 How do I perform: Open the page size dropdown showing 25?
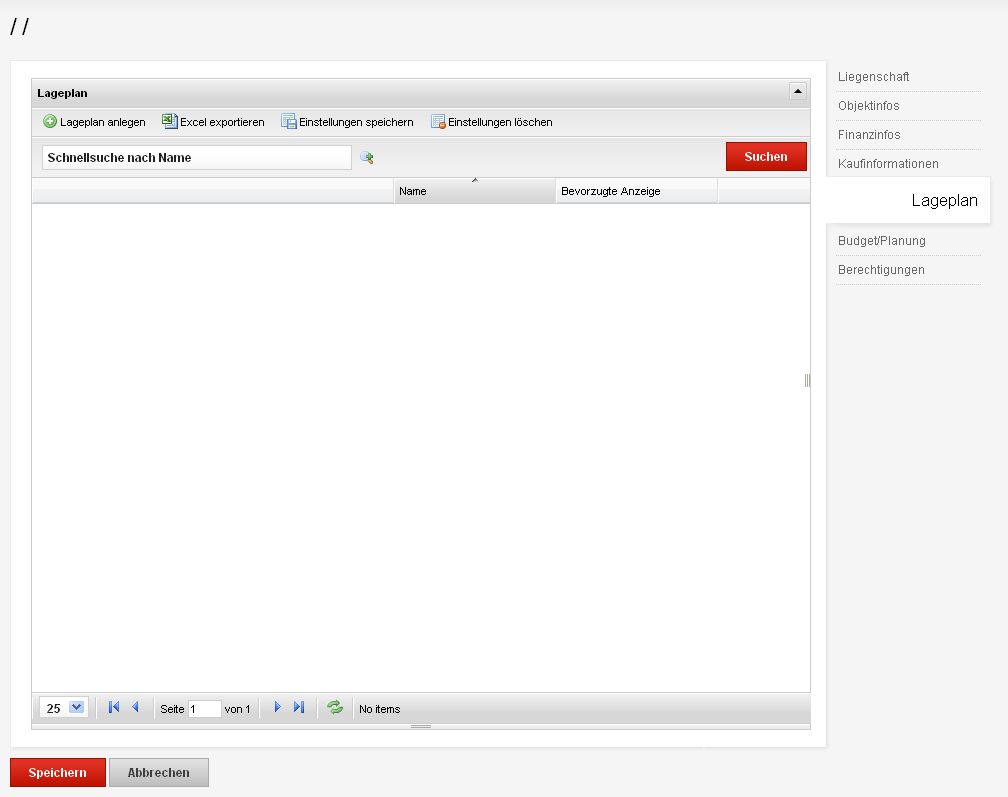[x=77, y=708]
